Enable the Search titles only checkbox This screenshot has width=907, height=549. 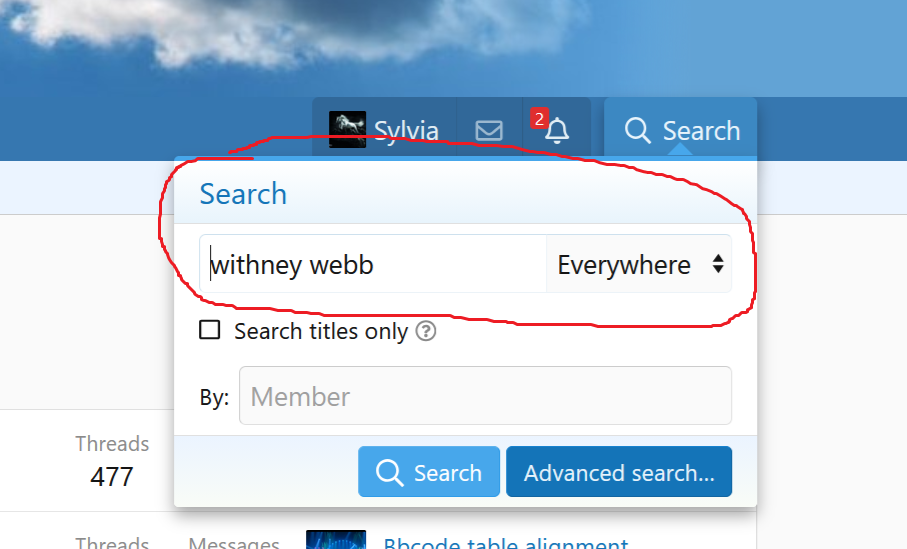[210, 330]
